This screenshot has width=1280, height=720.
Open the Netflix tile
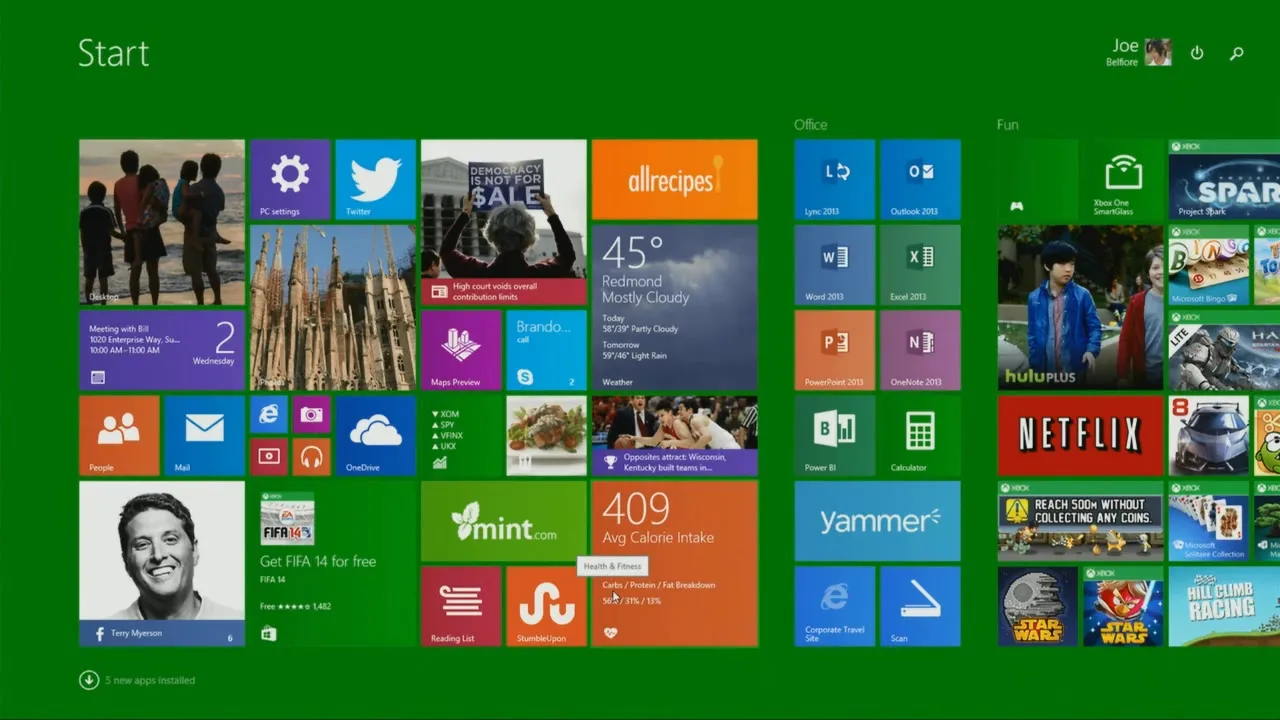[x=1080, y=435]
